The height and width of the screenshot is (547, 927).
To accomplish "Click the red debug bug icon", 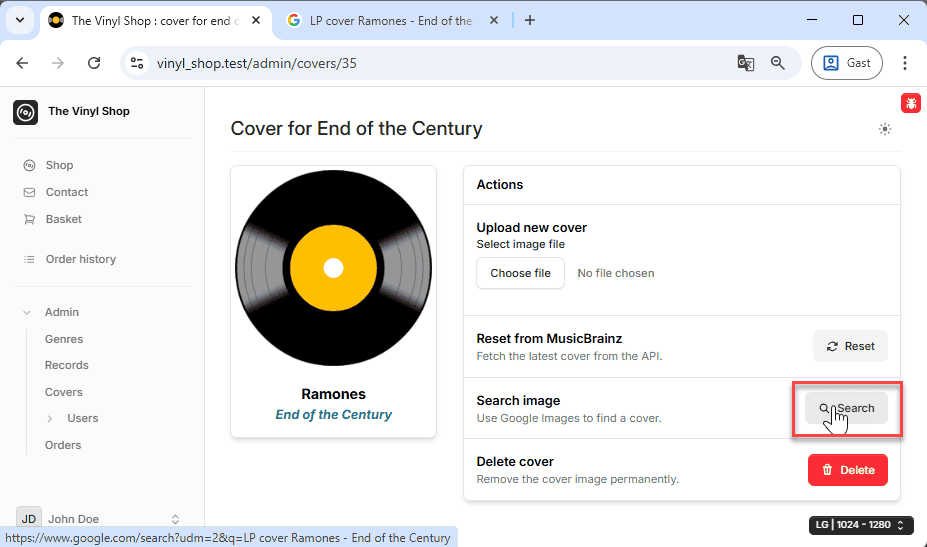I will tap(910, 103).
